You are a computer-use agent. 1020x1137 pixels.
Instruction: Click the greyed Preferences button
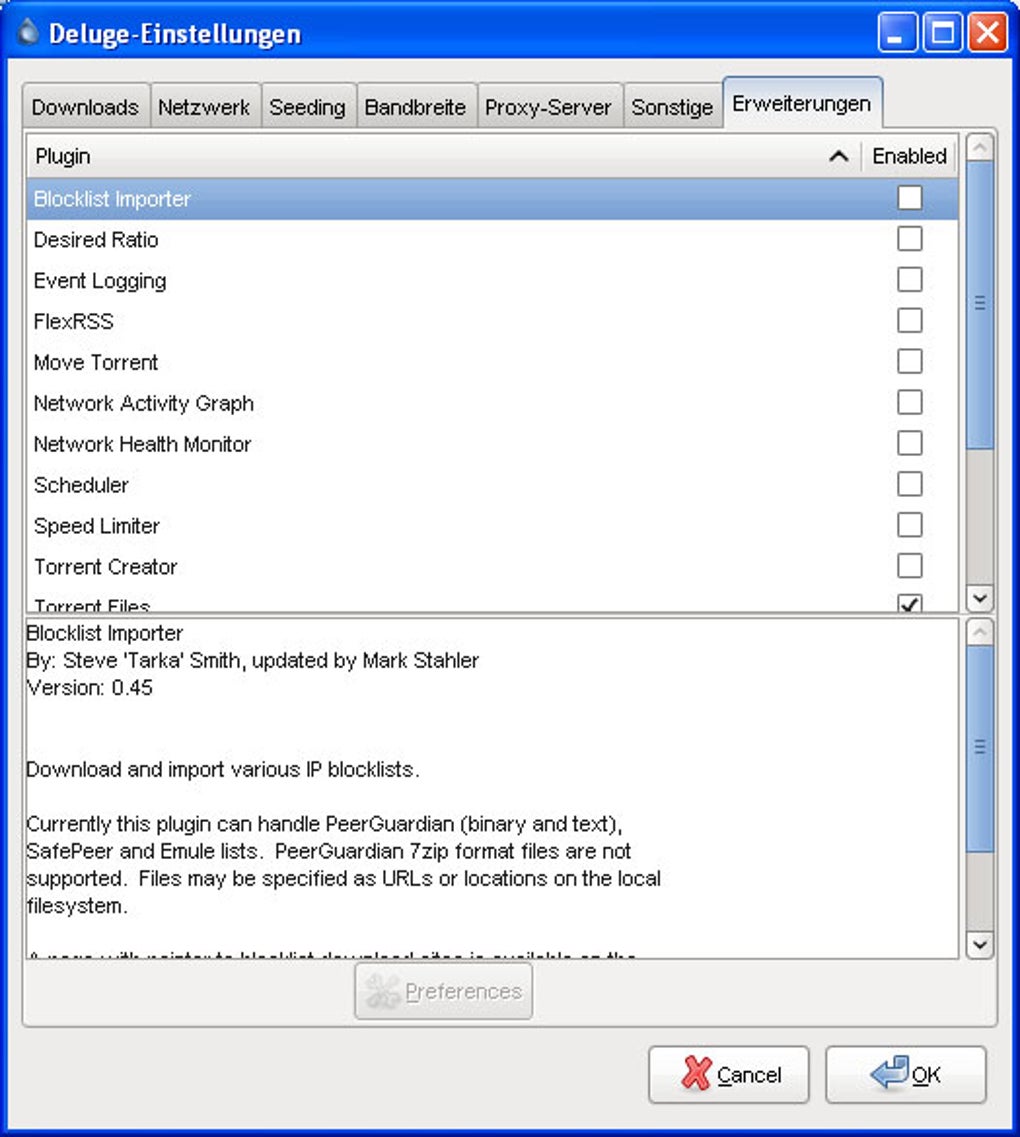[444, 991]
